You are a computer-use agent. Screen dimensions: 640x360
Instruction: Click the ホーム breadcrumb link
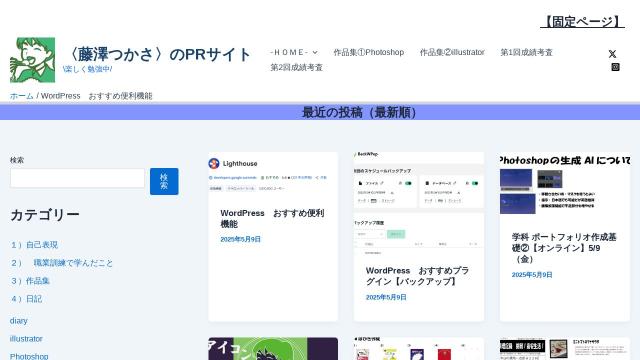point(22,96)
